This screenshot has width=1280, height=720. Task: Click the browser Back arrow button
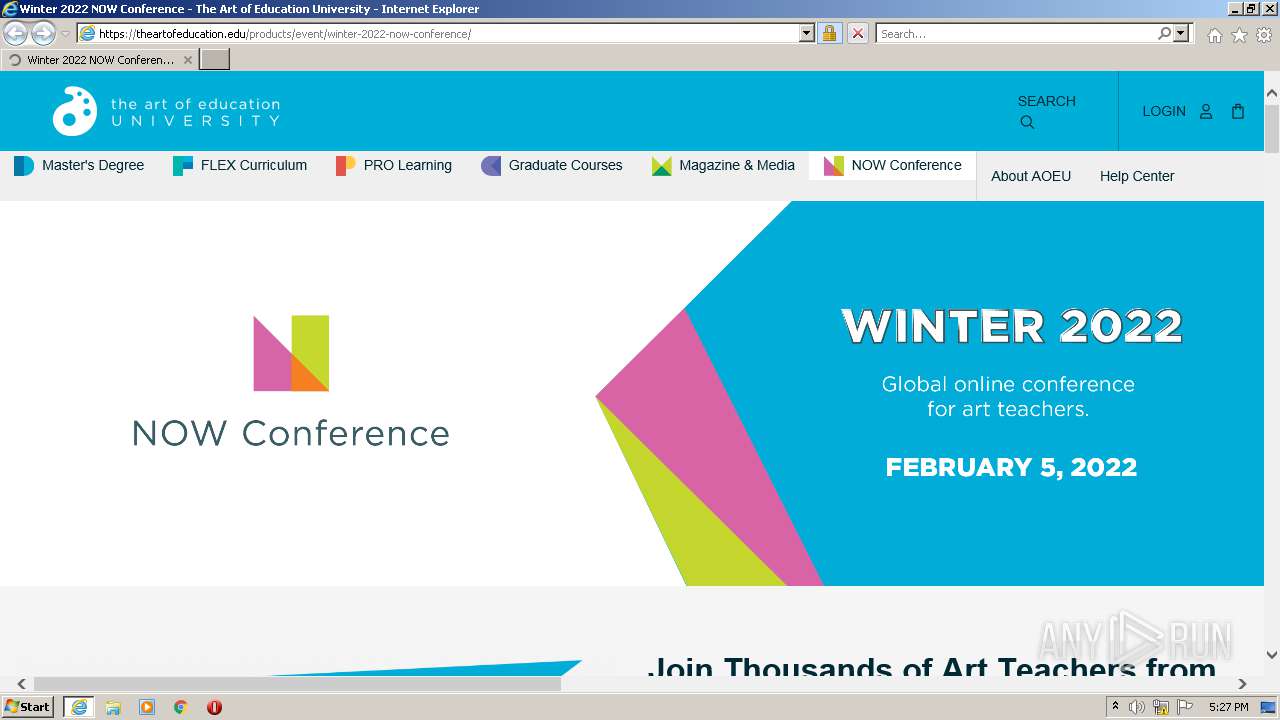click(16, 34)
